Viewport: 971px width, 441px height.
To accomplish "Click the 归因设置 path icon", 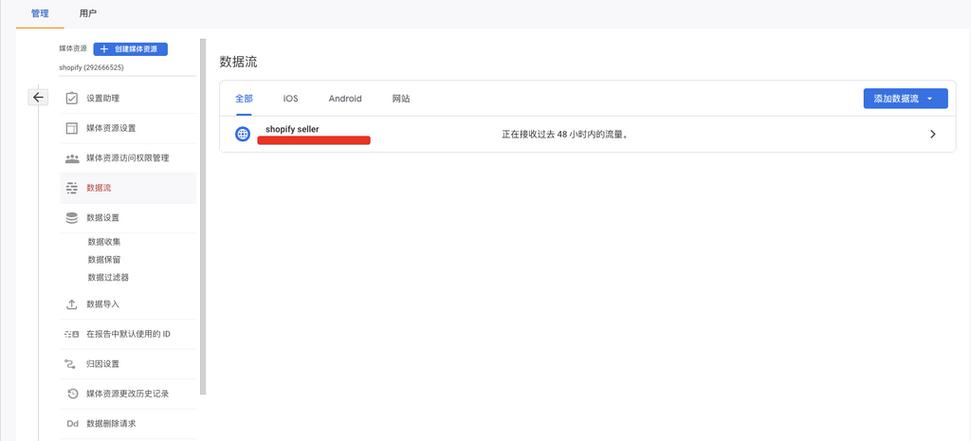I will click(72, 364).
